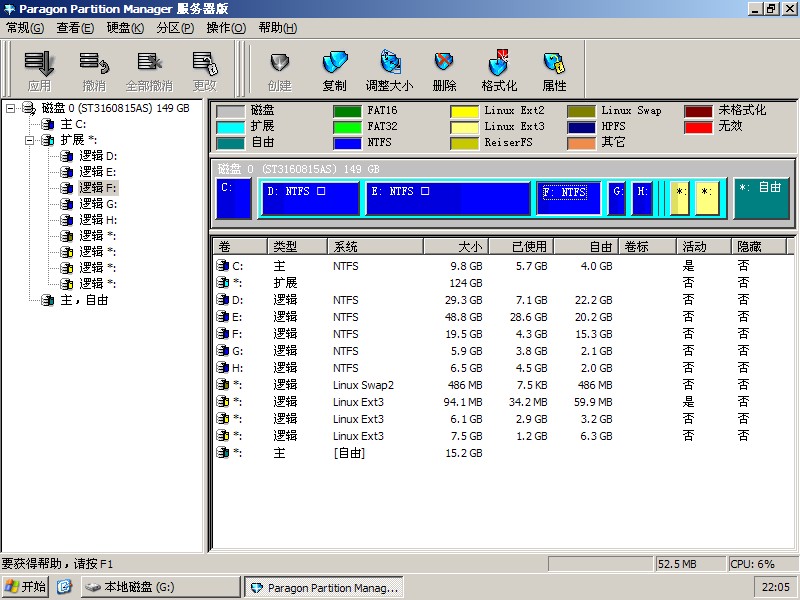Screen dimensions: 800x600
Task: Click the Linux Ext3 legend color swatch
Action: tap(464, 127)
